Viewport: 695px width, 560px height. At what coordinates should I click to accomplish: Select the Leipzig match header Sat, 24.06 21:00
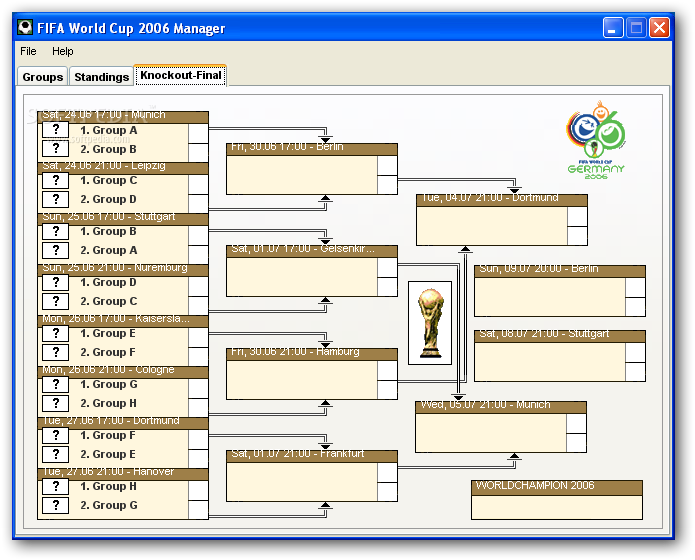click(x=123, y=168)
